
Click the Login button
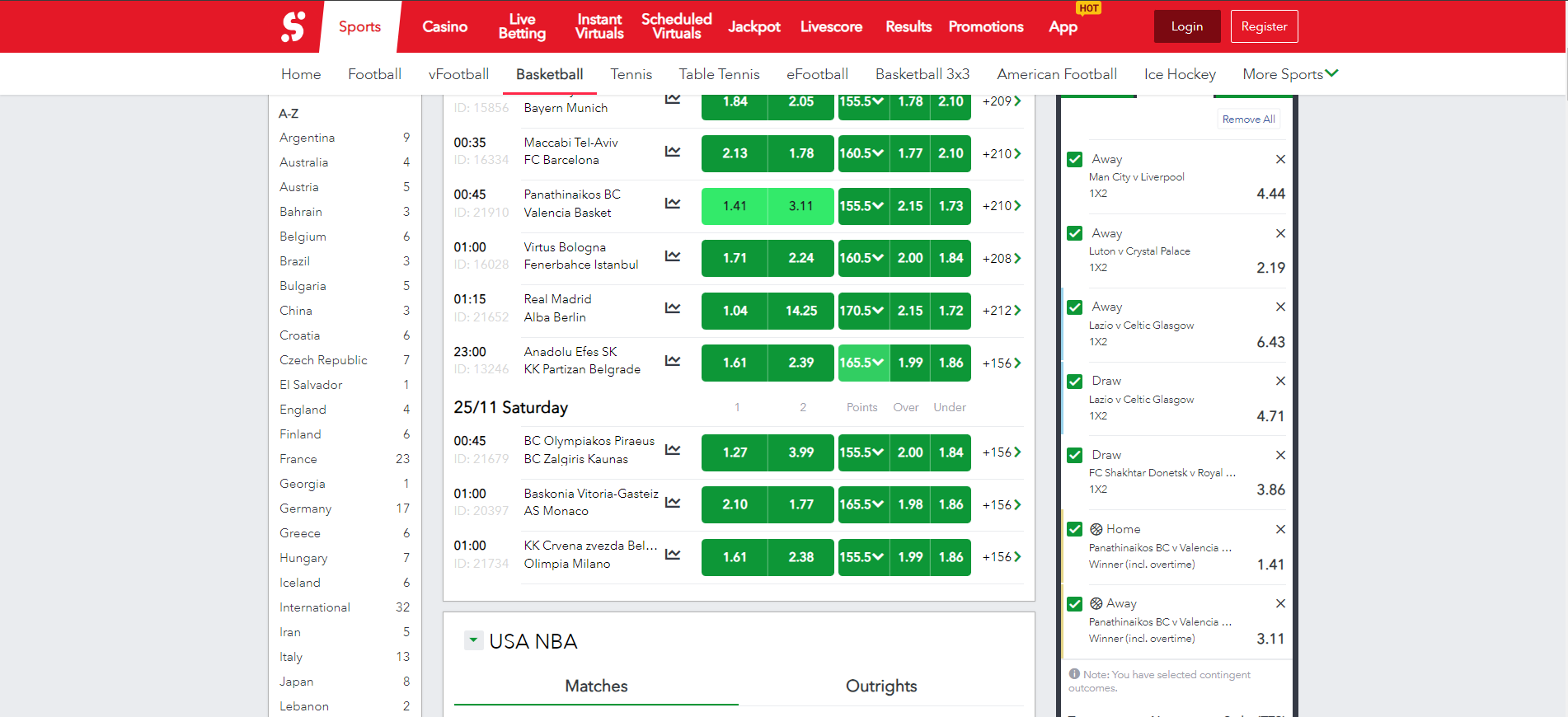(x=1187, y=26)
